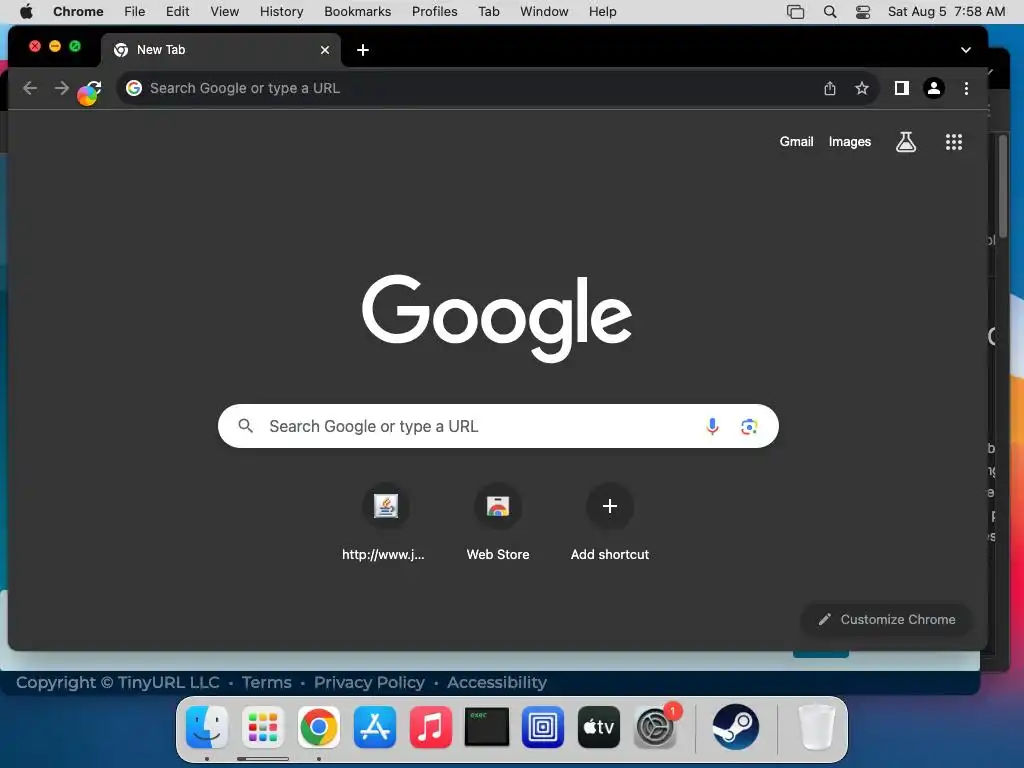The image size is (1024, 768).
Task: Open the profile avatar icon
Action: (934, 88)
